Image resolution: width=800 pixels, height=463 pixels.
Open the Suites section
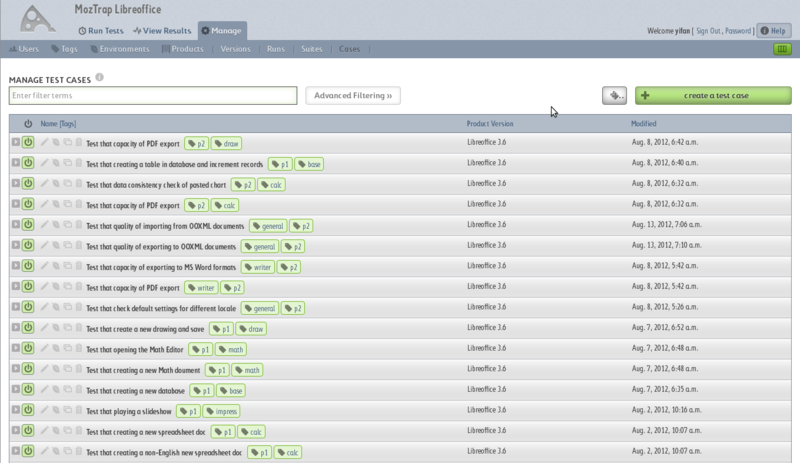(x=312, y=49)
